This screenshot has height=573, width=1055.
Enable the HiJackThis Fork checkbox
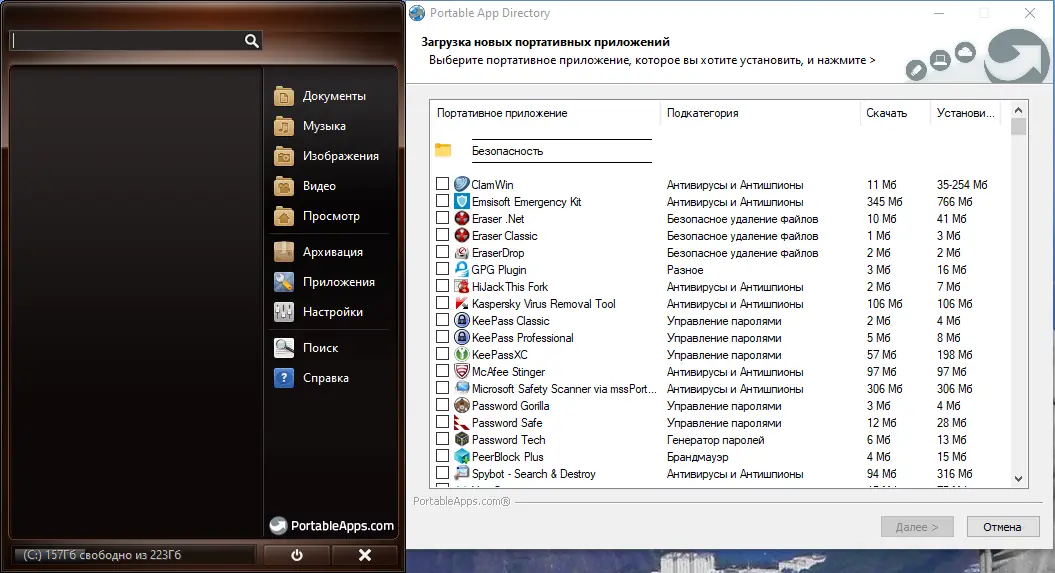[442, 286]
